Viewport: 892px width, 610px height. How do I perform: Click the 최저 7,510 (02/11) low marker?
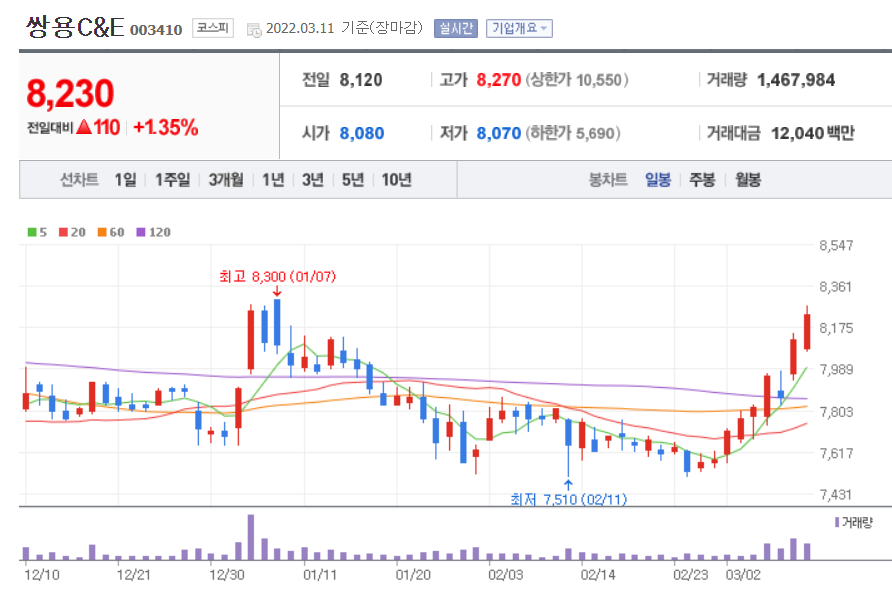coord(568,499)
